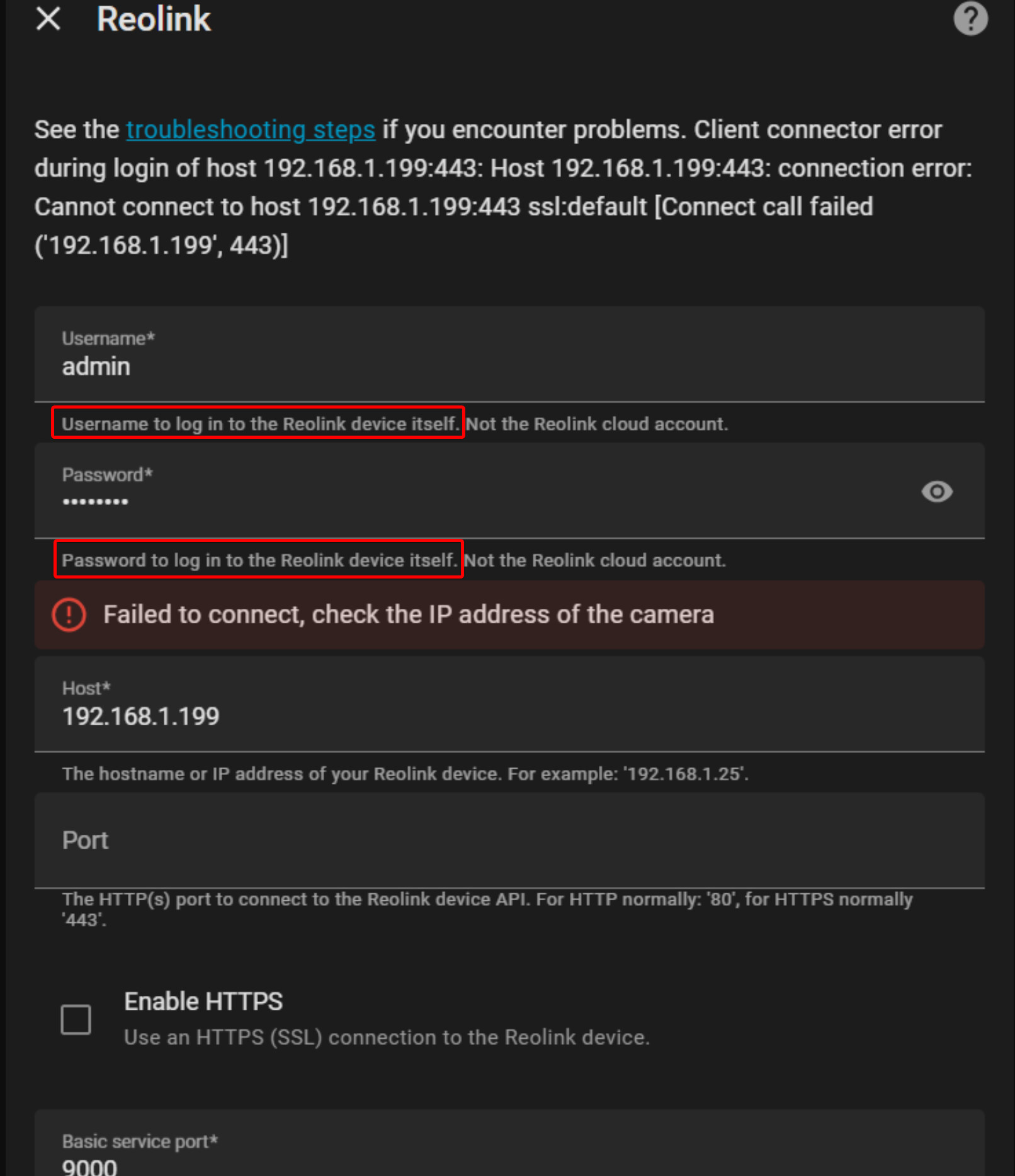This screenshot has height=1176, width=1015.
Task: Click the username helper text below Username
Action: 394,424
